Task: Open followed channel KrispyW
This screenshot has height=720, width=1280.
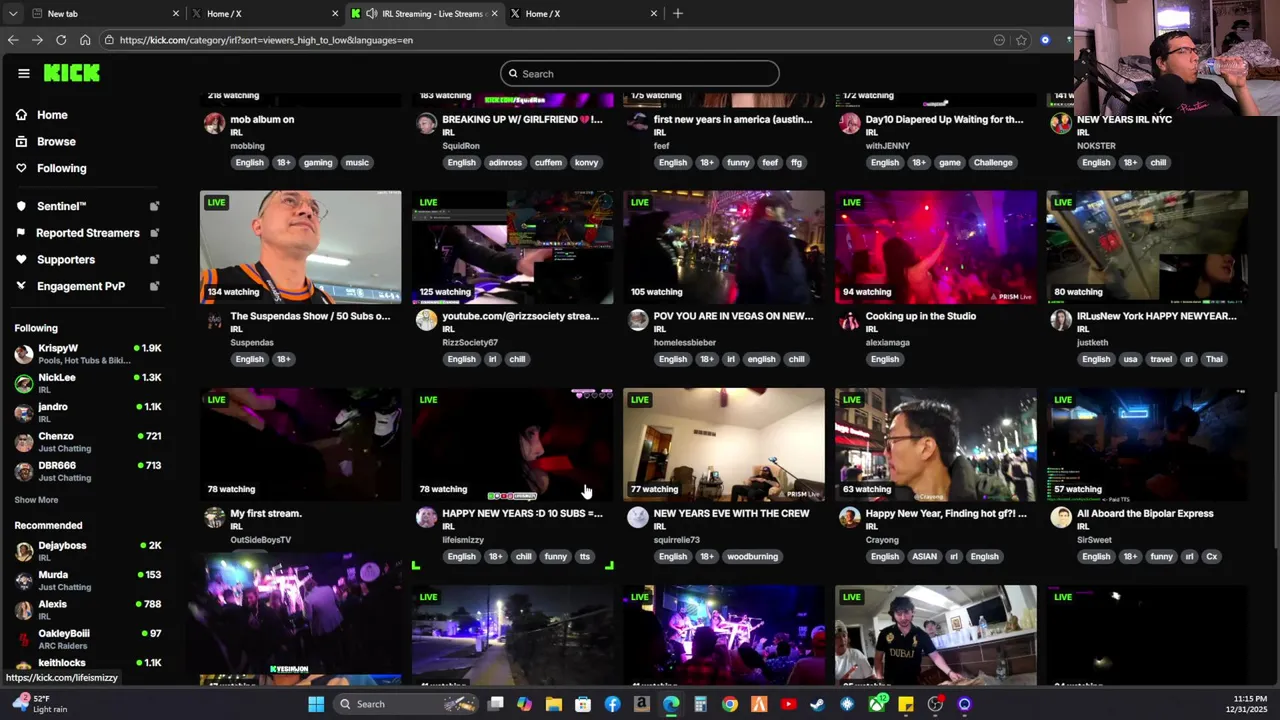Action: (x=88, y=354)
